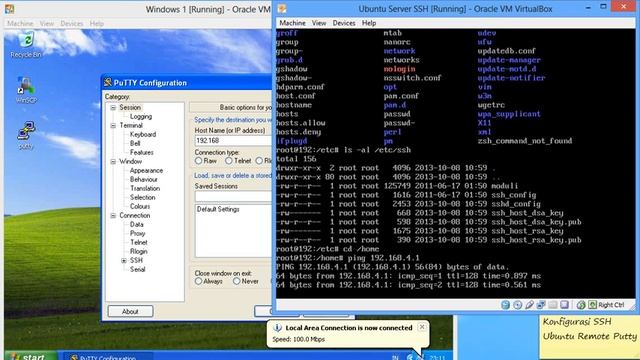The image size is (640, 360).
Task: Select the Telnet connection type
Action: point(229,161)
